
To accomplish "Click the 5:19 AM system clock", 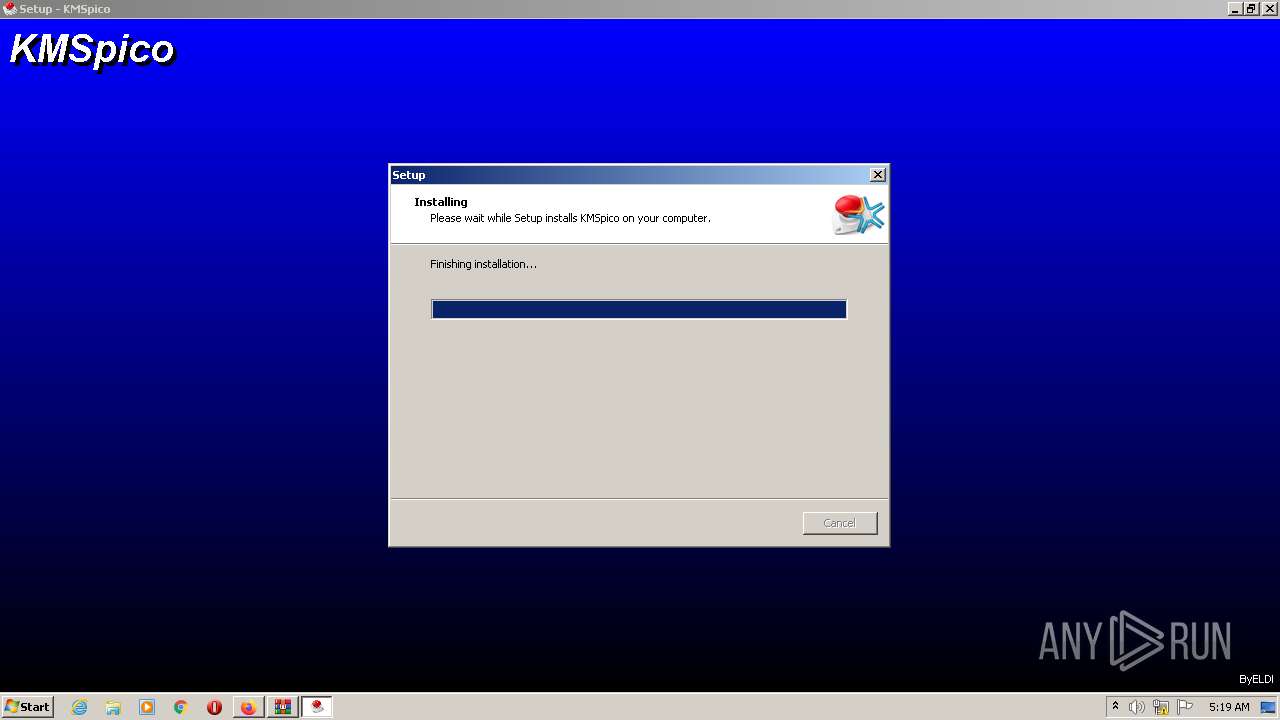I will [1229, 707].
